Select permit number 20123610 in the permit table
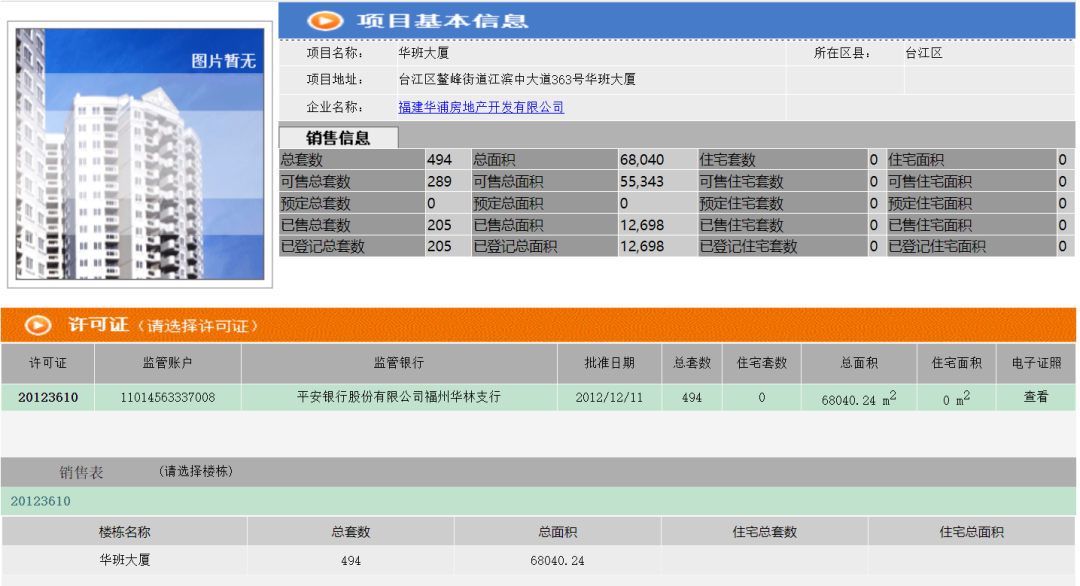The height and width of the screenshot is (586, 1080). (x=48, y=397)
